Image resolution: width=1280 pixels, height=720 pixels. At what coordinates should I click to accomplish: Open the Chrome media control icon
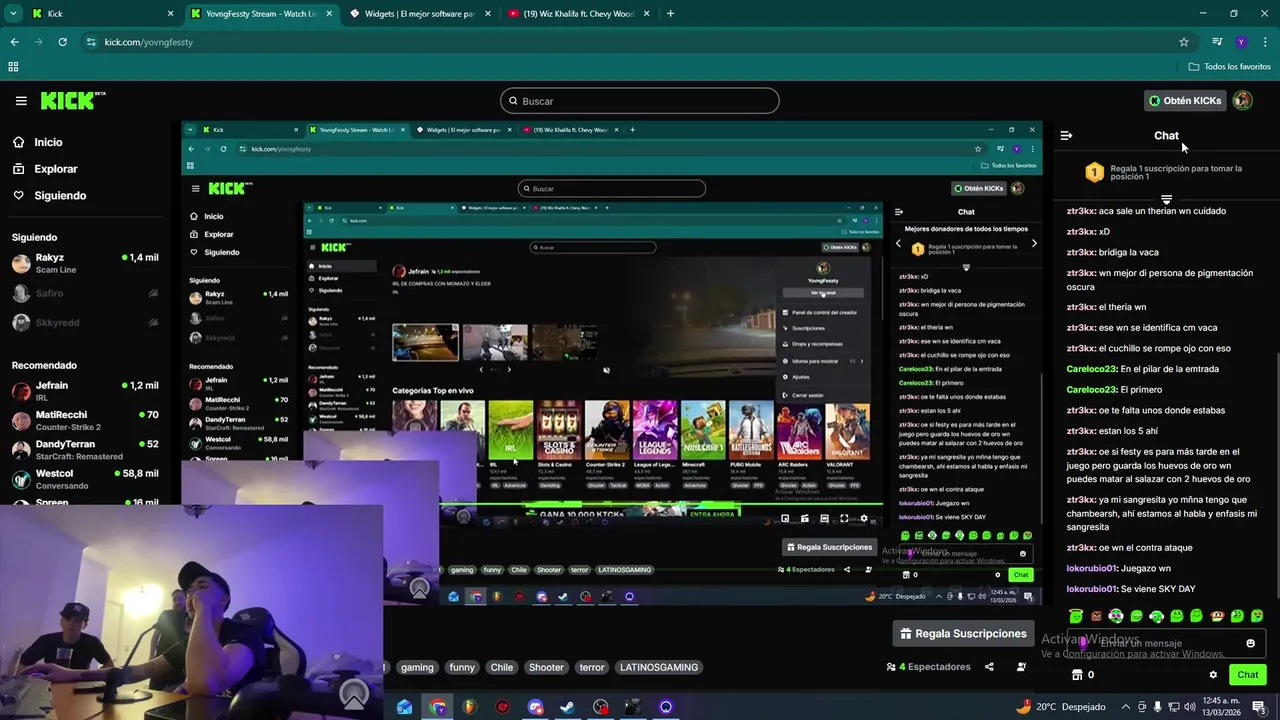[x=1217, y=42]
